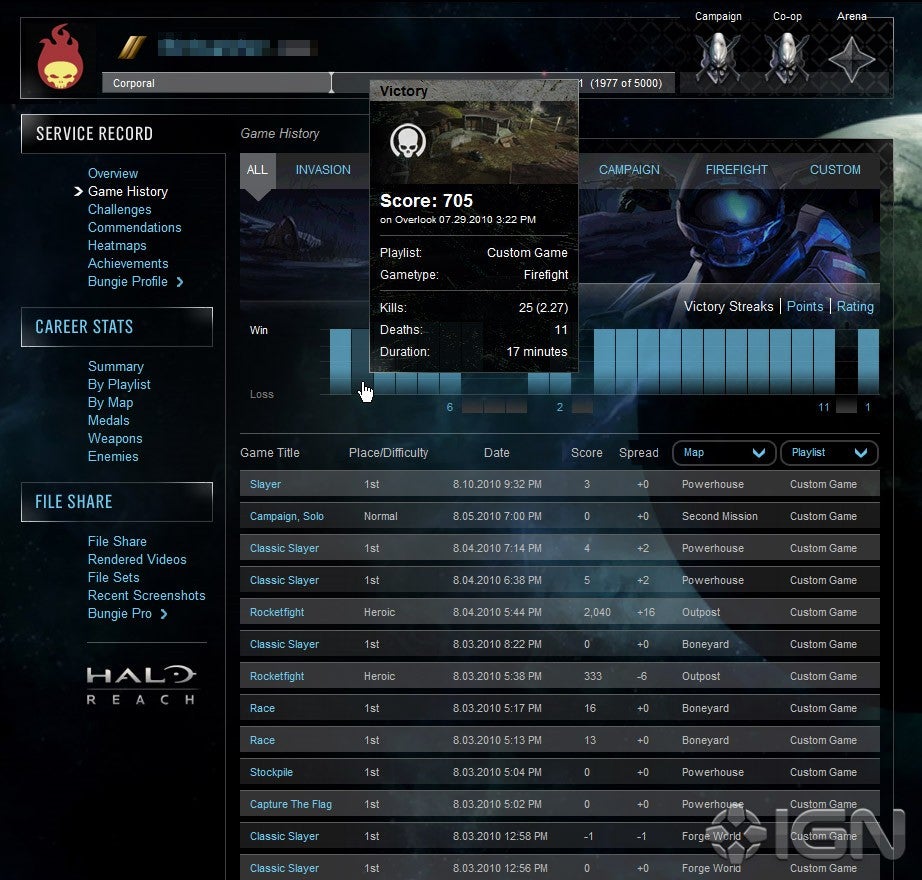Image resolution: width=922 pixels, height=880 pixels.
Task: Click the Halo Reach logo
Action: [141, 685]
